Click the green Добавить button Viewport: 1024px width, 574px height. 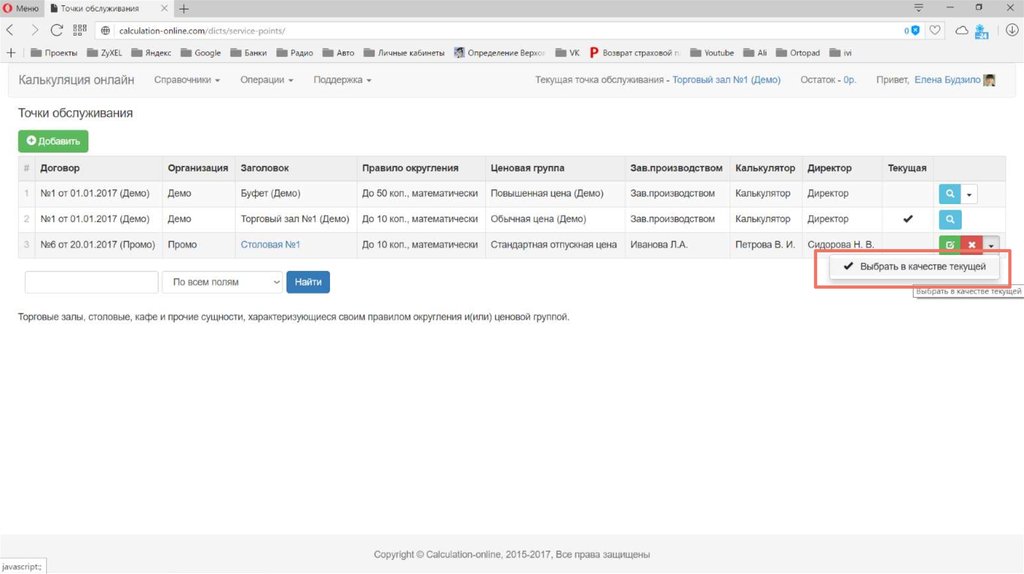pyautogui.click(x=53, y=142)
